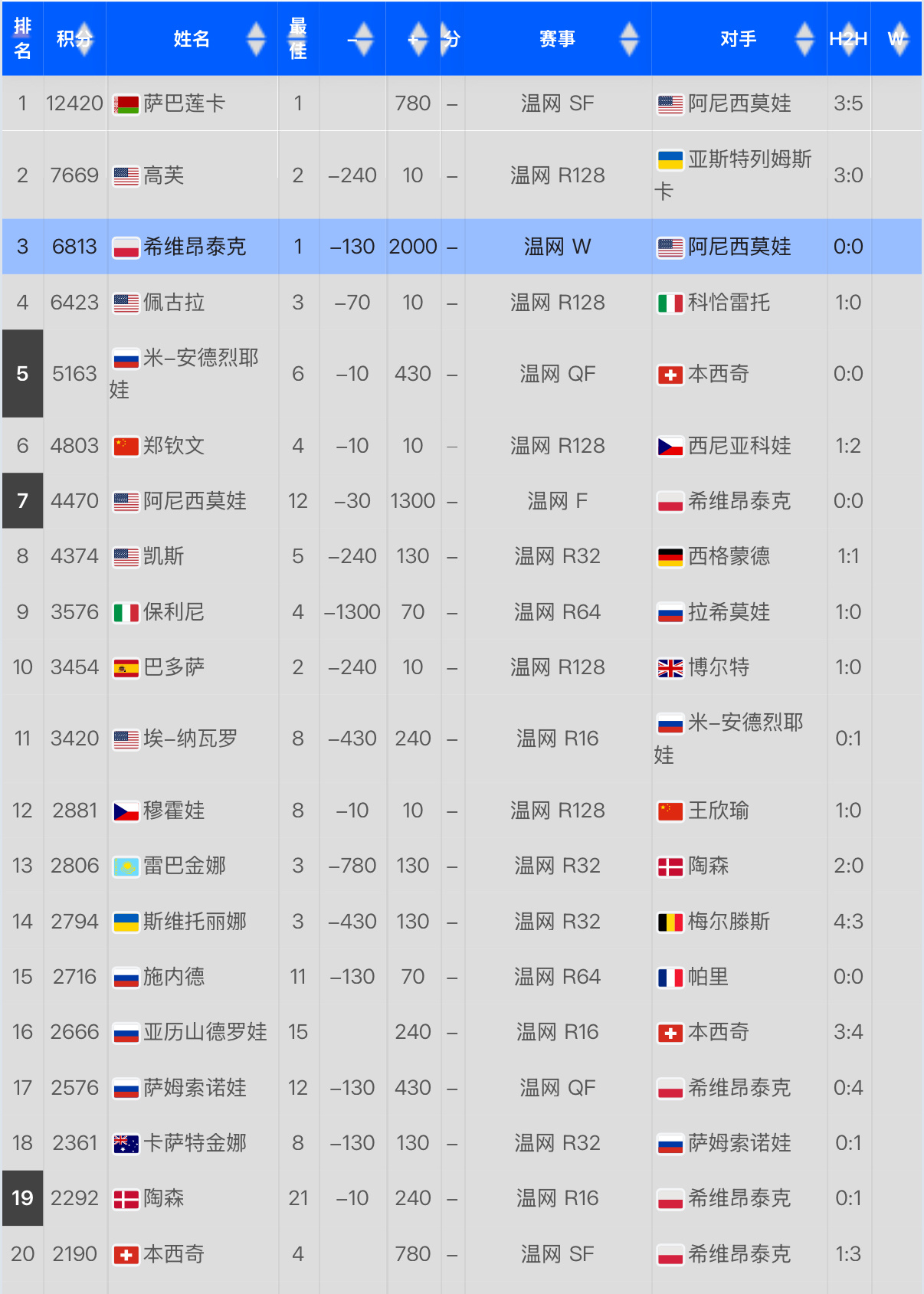Click the 分 column header
924x1294 pixels.
coord(452,38)
